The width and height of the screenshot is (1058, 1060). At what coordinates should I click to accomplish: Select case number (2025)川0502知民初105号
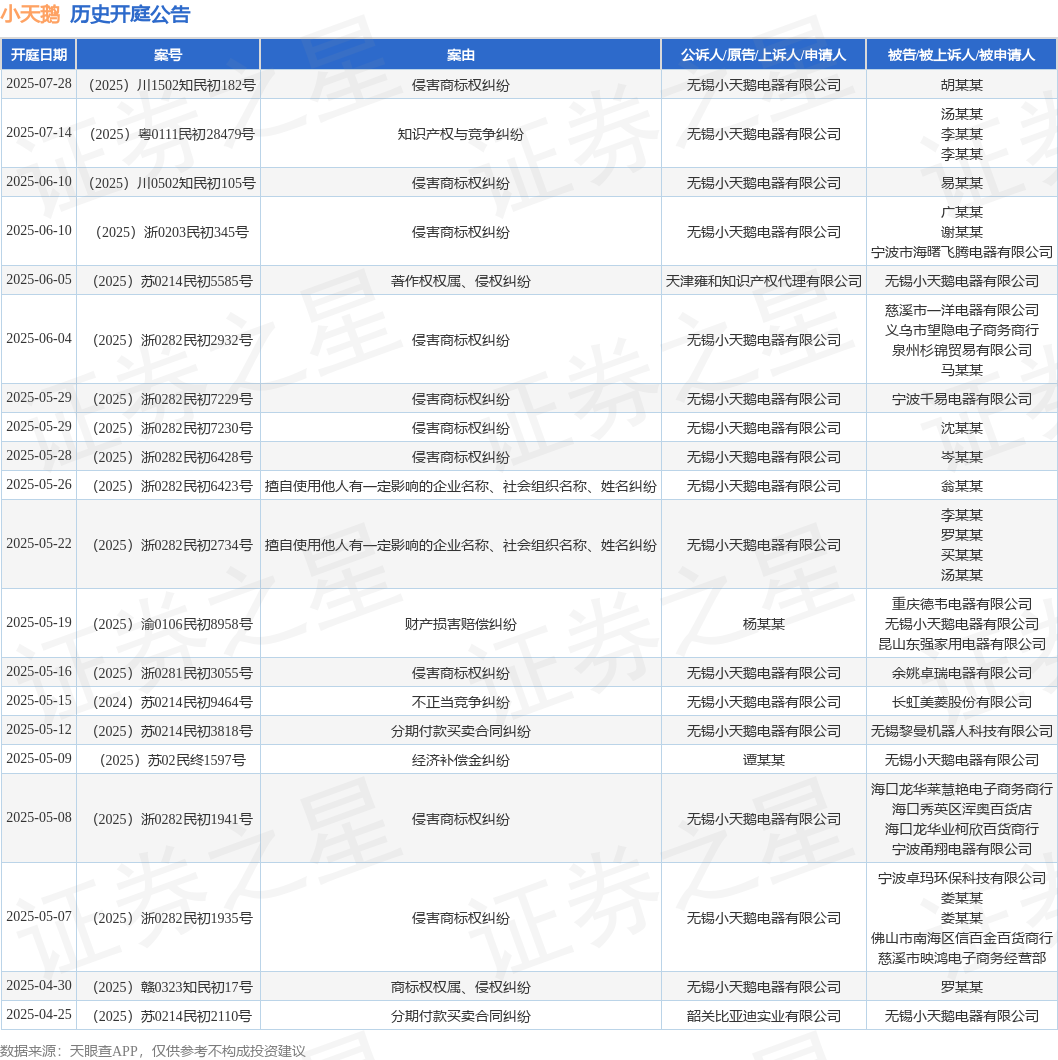[172, 183]
